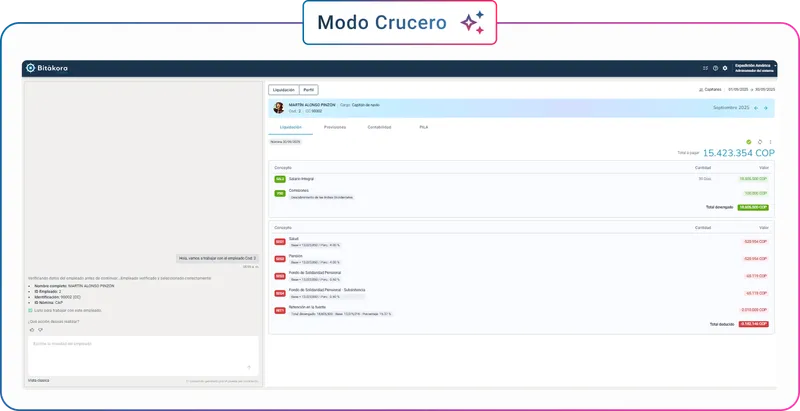800x411 pixels.
Task: Switch to the Contabilidad tab
Action: click(x=379, y=127)
